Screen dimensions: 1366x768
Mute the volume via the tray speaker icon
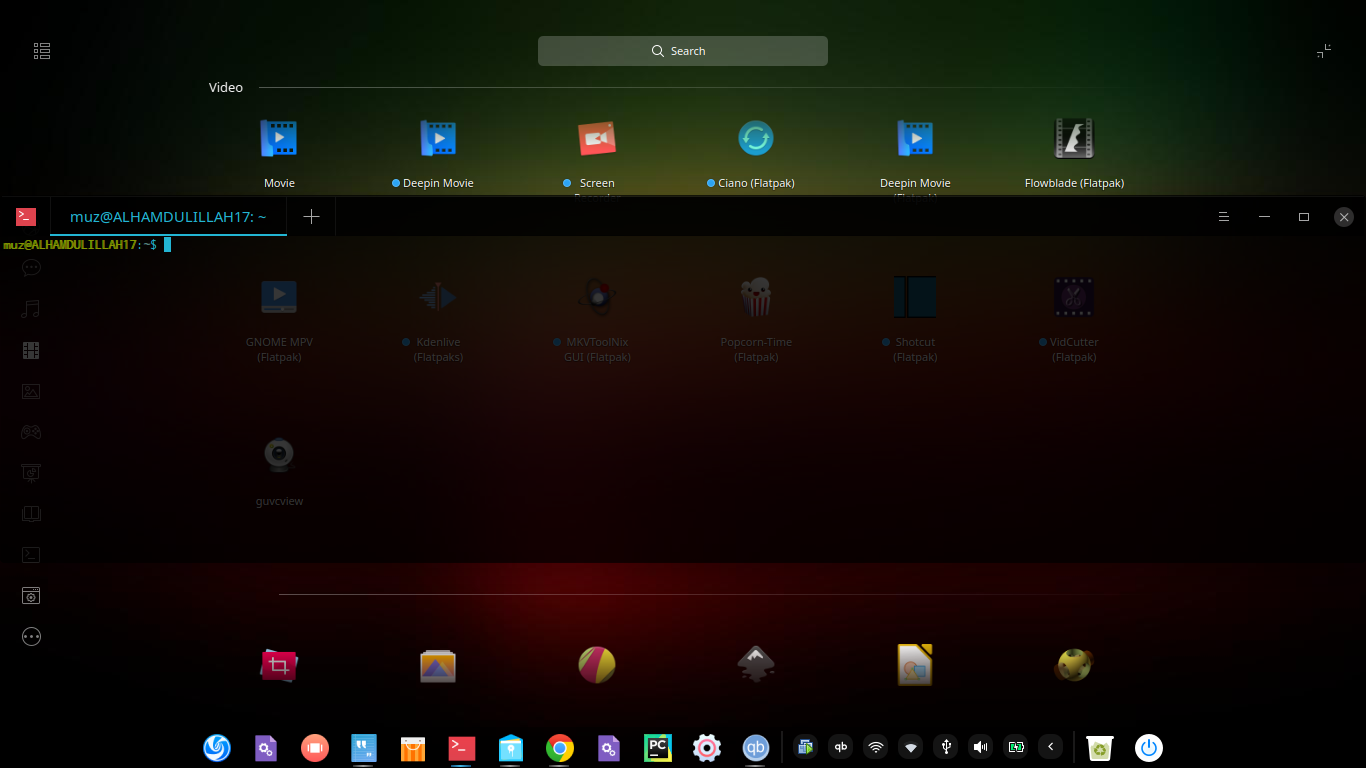980,747
